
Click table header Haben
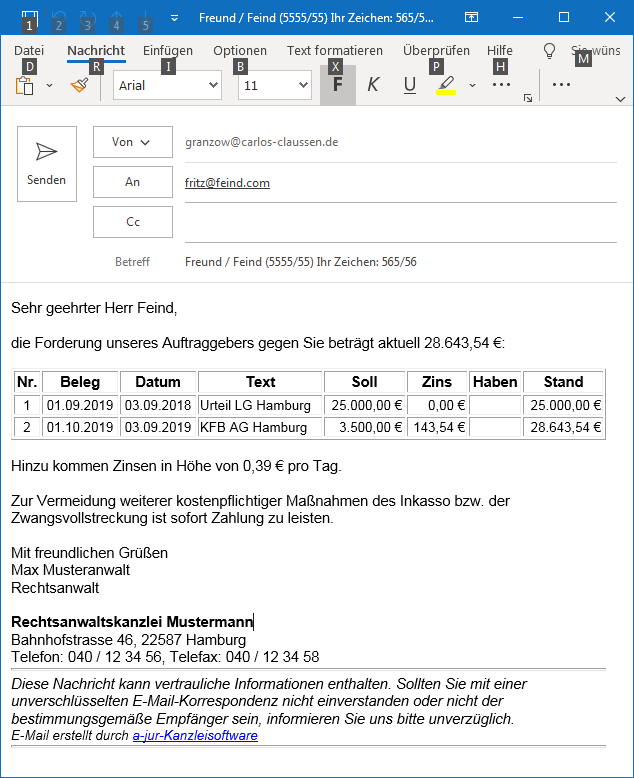click(x=495, y=382)
